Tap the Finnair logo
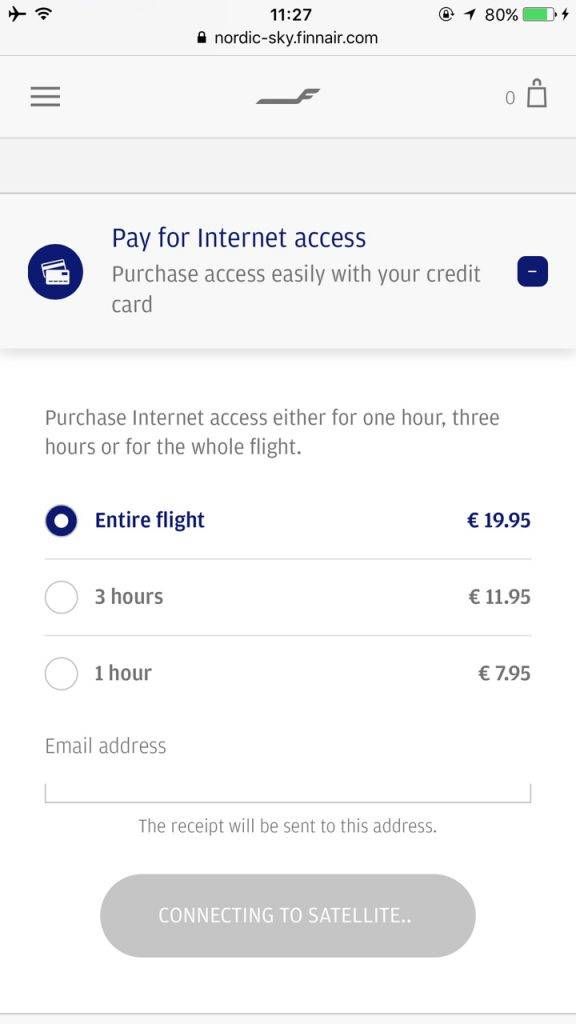 tap(288, 97)
